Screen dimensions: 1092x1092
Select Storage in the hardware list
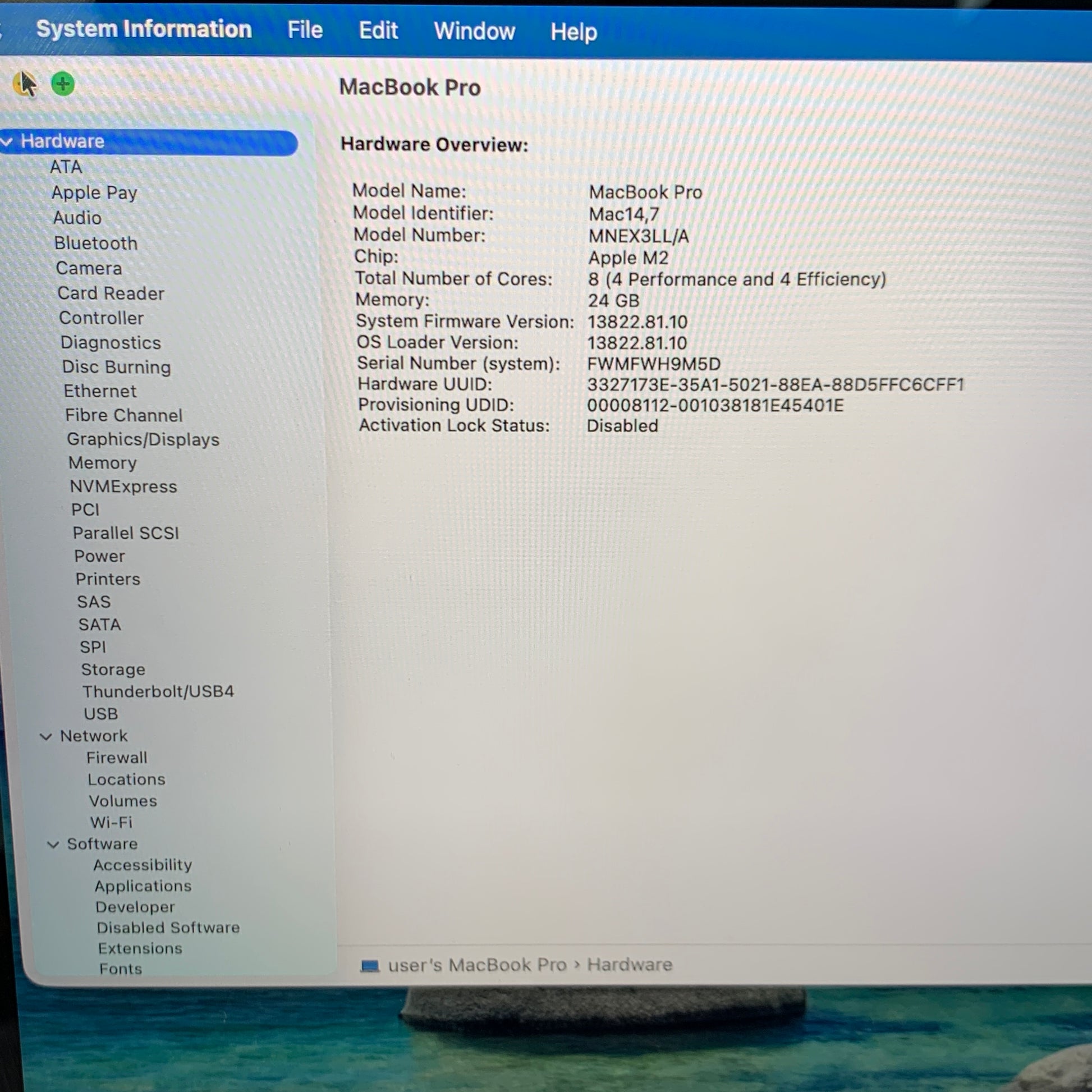tap(113, 669)
